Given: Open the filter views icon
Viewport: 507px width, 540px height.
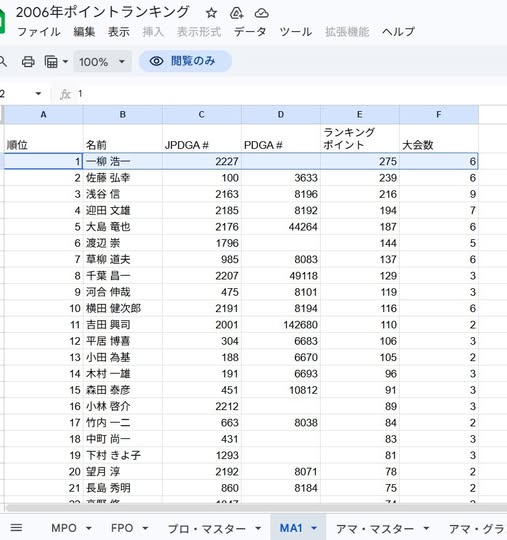Looking at the screenshot, I should 51,62.
